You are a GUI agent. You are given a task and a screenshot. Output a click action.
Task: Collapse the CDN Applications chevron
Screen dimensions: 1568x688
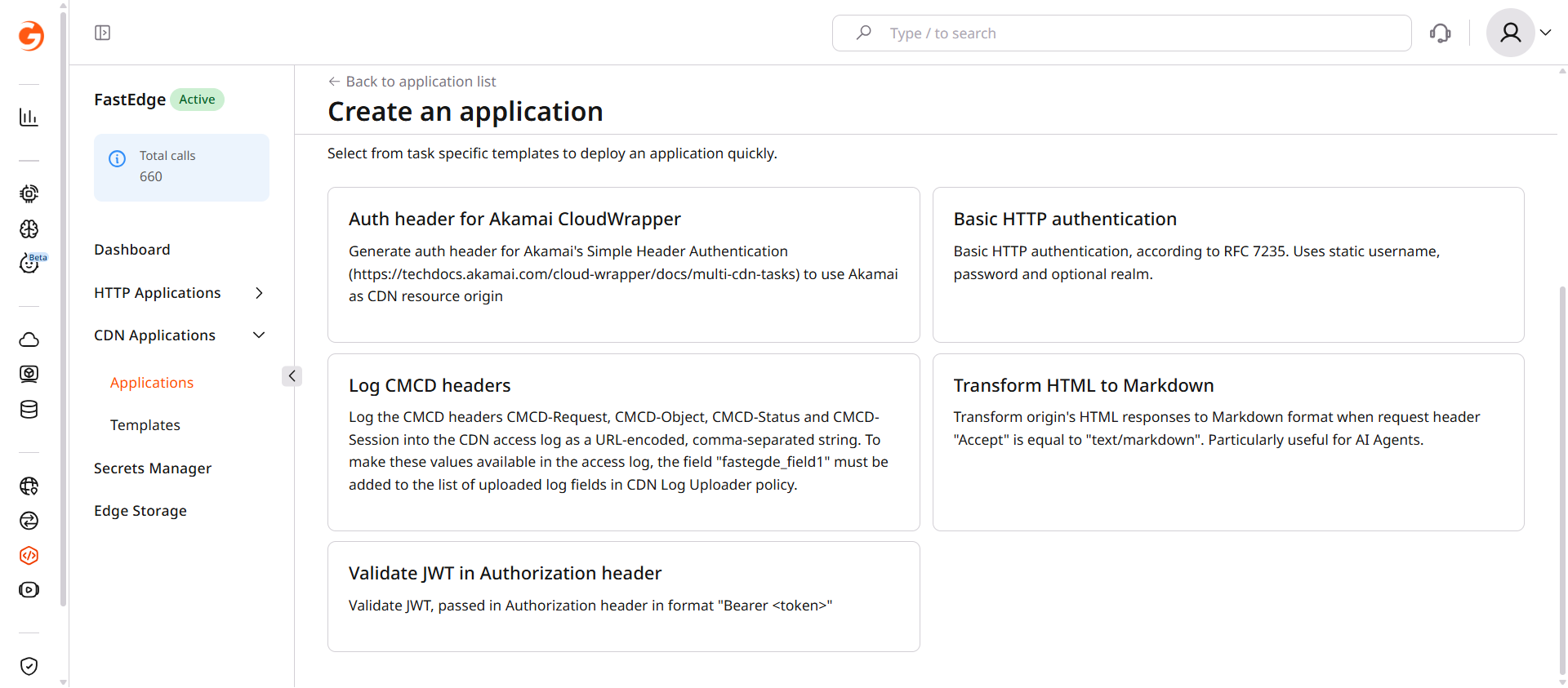coord(259,335)
